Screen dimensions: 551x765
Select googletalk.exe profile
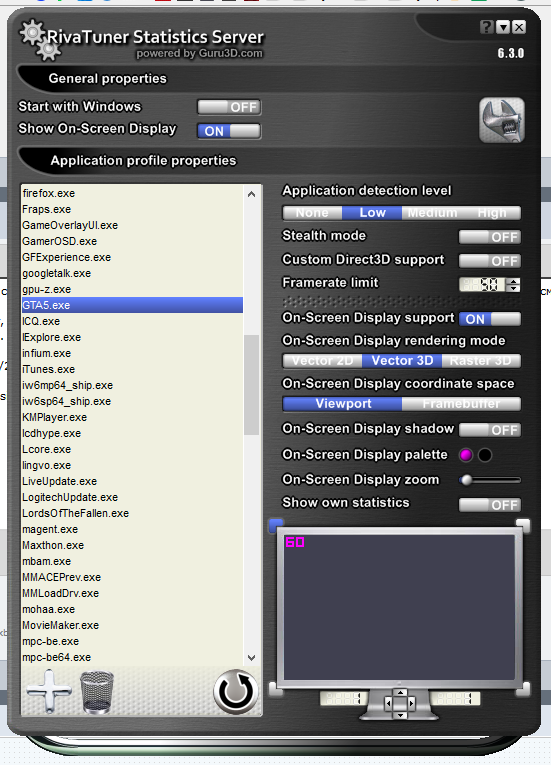point(132,273)
